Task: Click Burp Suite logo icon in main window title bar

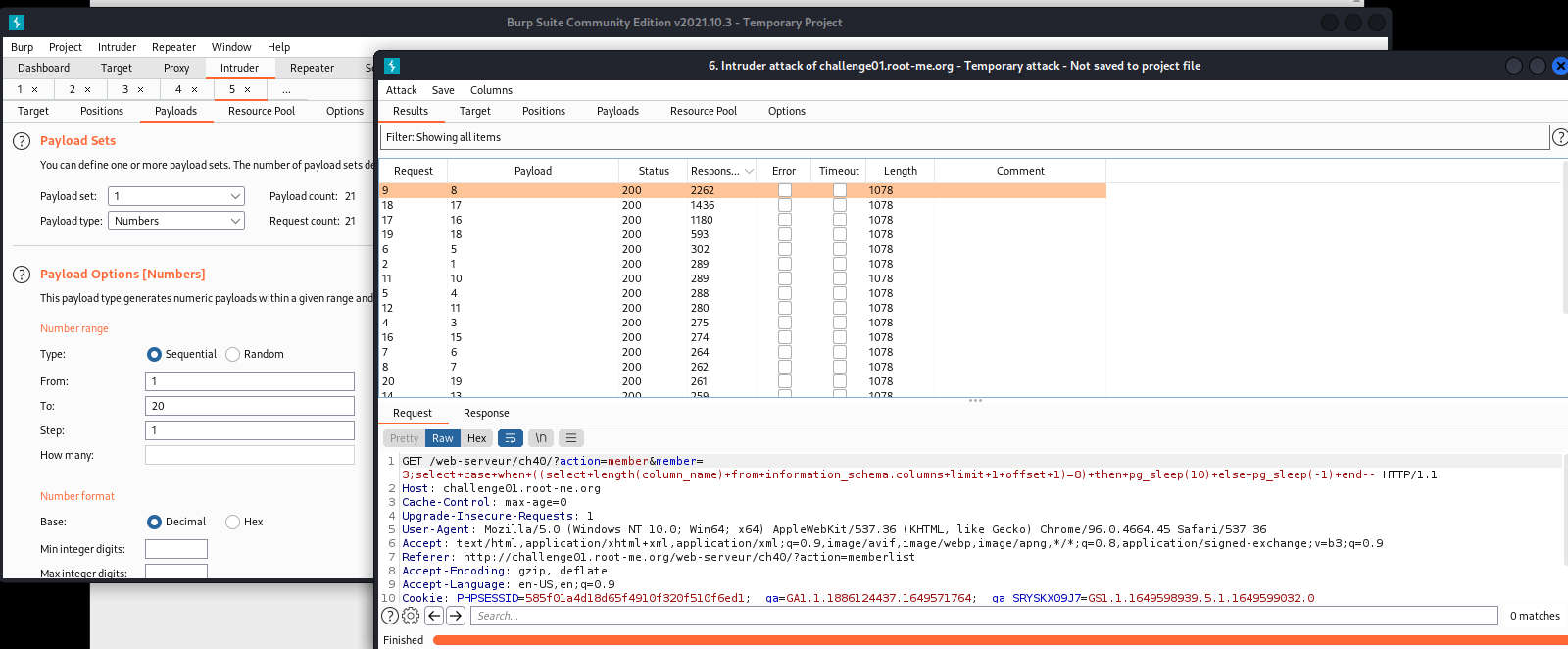Action: tap(17, 23)
